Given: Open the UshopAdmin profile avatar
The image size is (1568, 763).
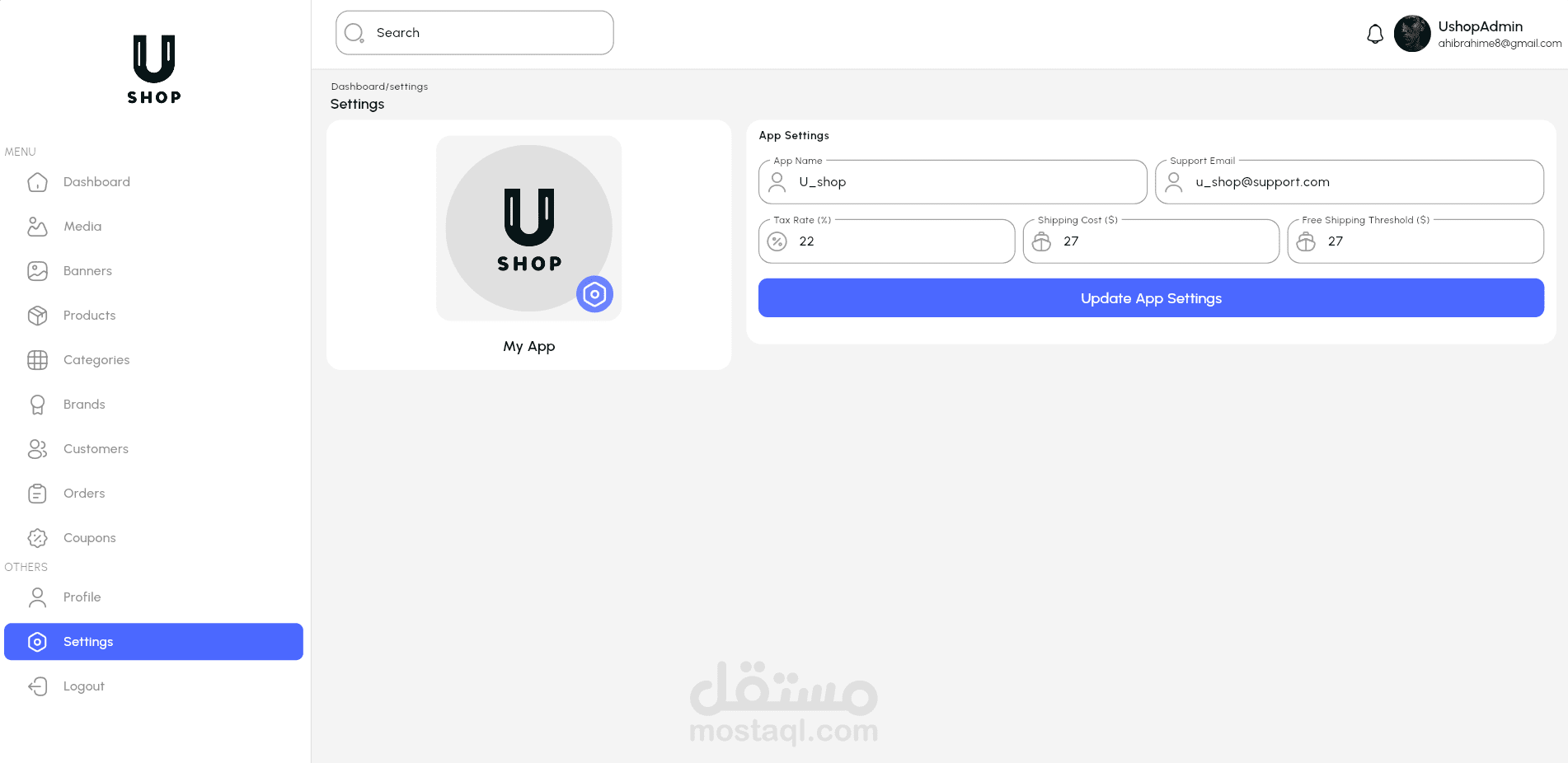Looking at the screenshot, I should point(1412,34).
